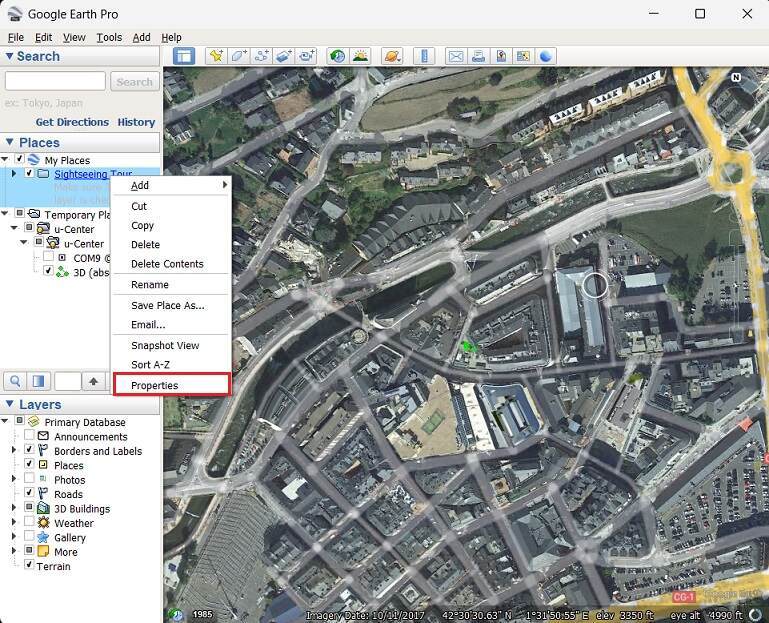
Task: Toggle the Show Sunlight icon
Action: (x=360, y=56)
